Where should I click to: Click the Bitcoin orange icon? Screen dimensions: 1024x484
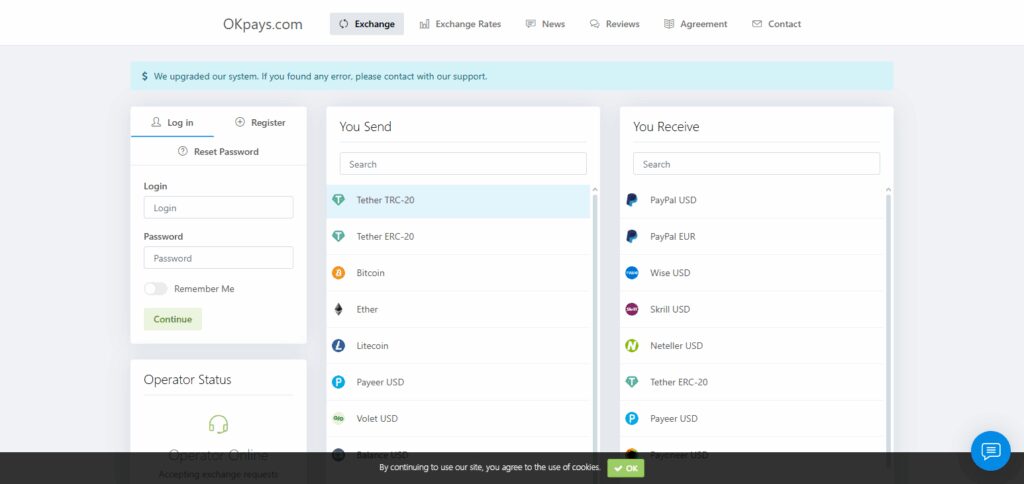click(x=338, y=273)
